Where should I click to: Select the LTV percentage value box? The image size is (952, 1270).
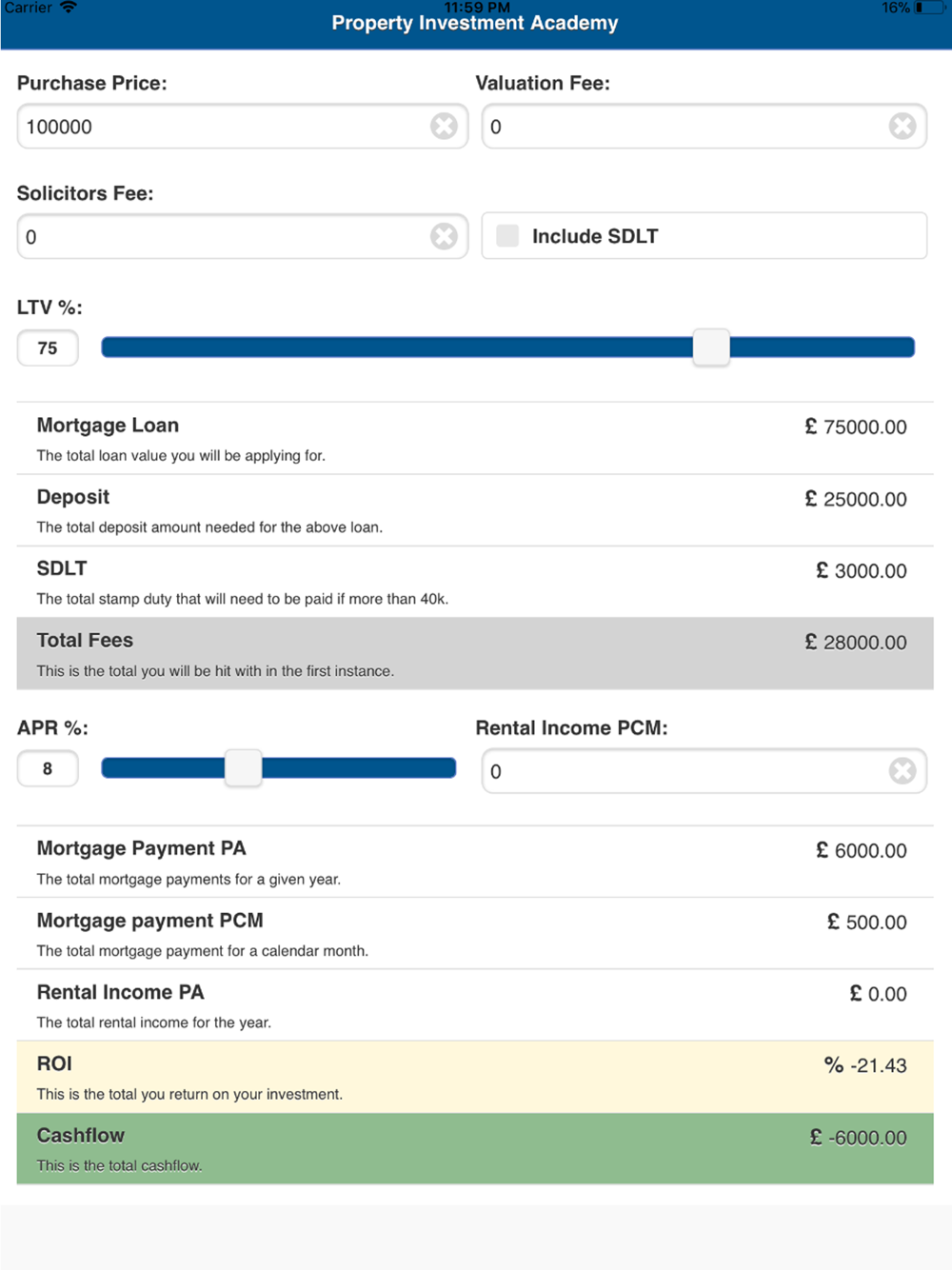48,348
